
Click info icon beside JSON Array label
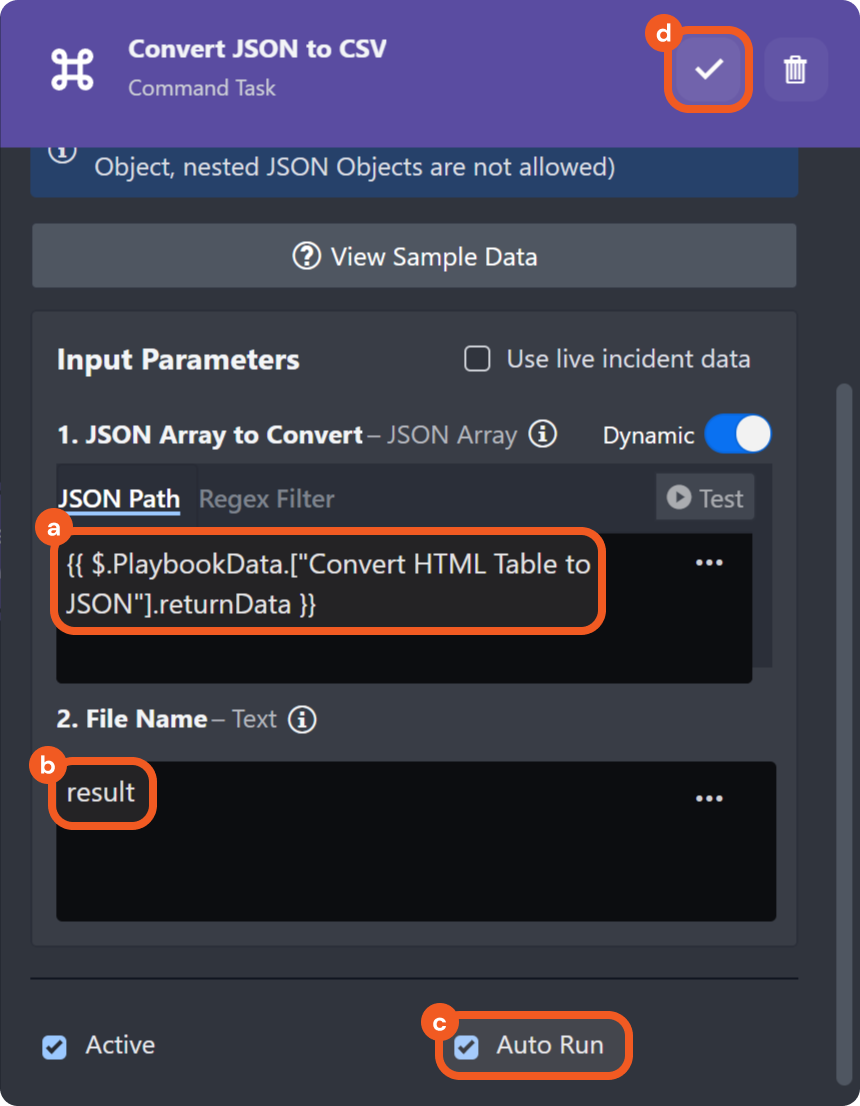[542, 434]
